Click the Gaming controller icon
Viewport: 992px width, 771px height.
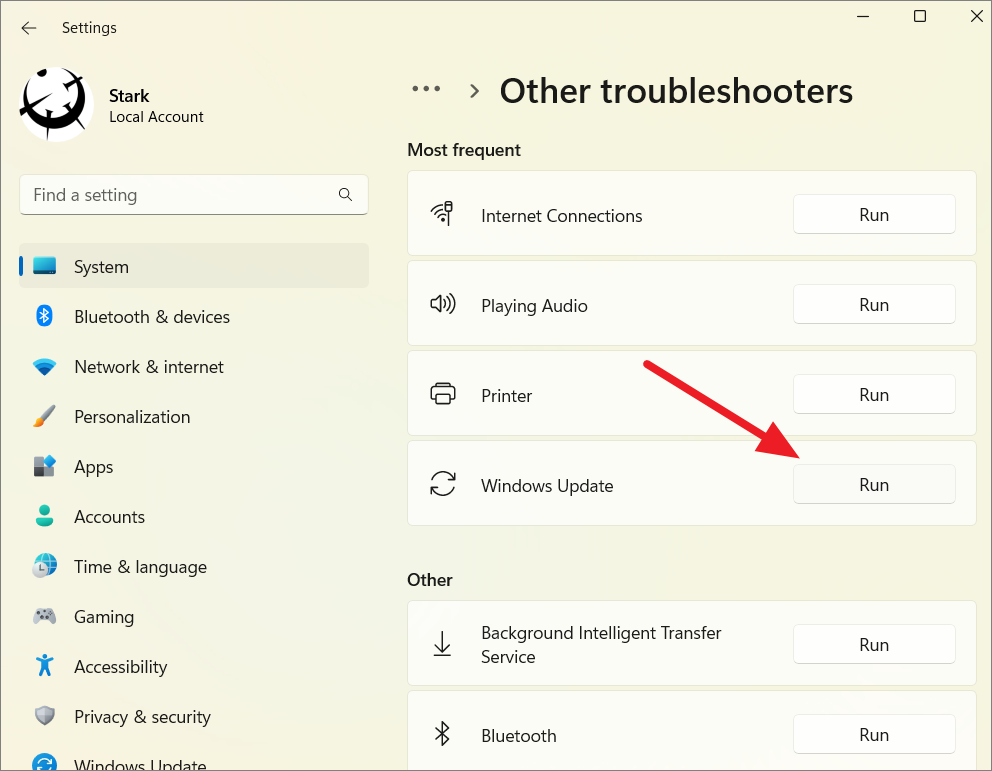tap(44, 616)
